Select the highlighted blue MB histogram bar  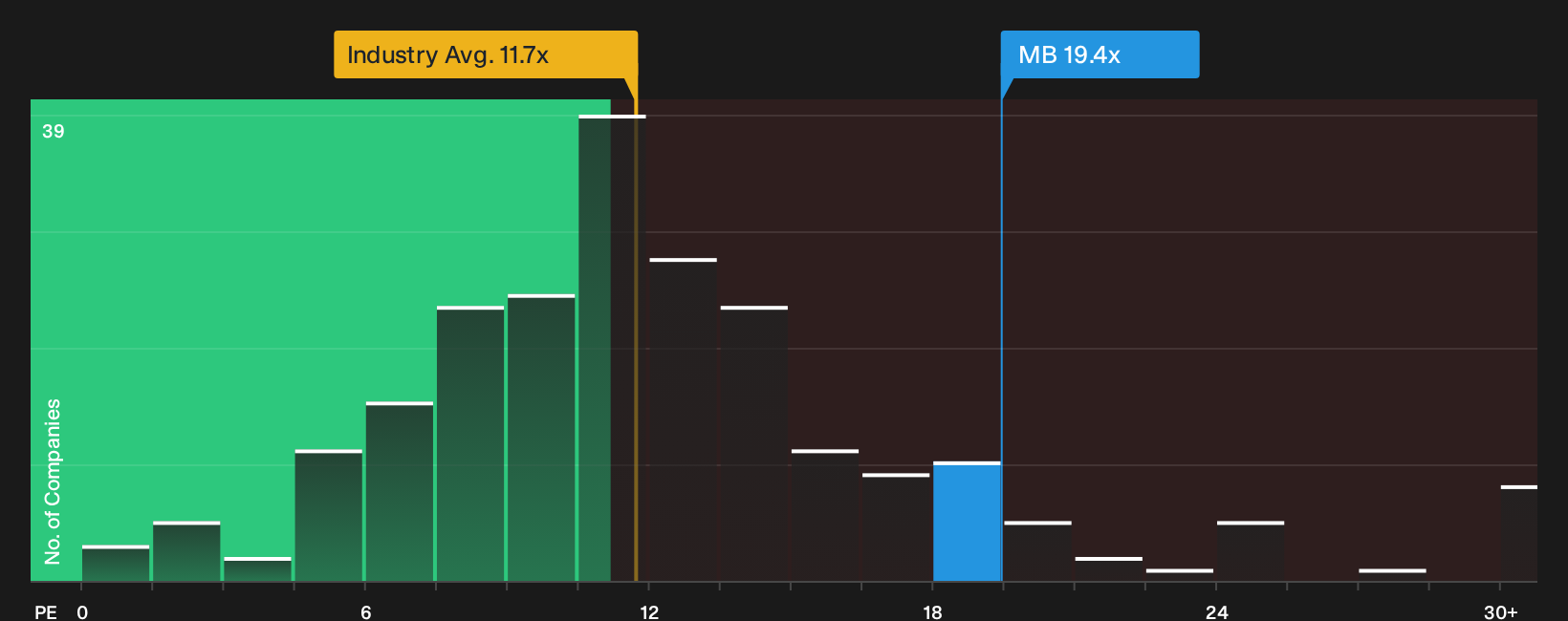click(967, 522)
